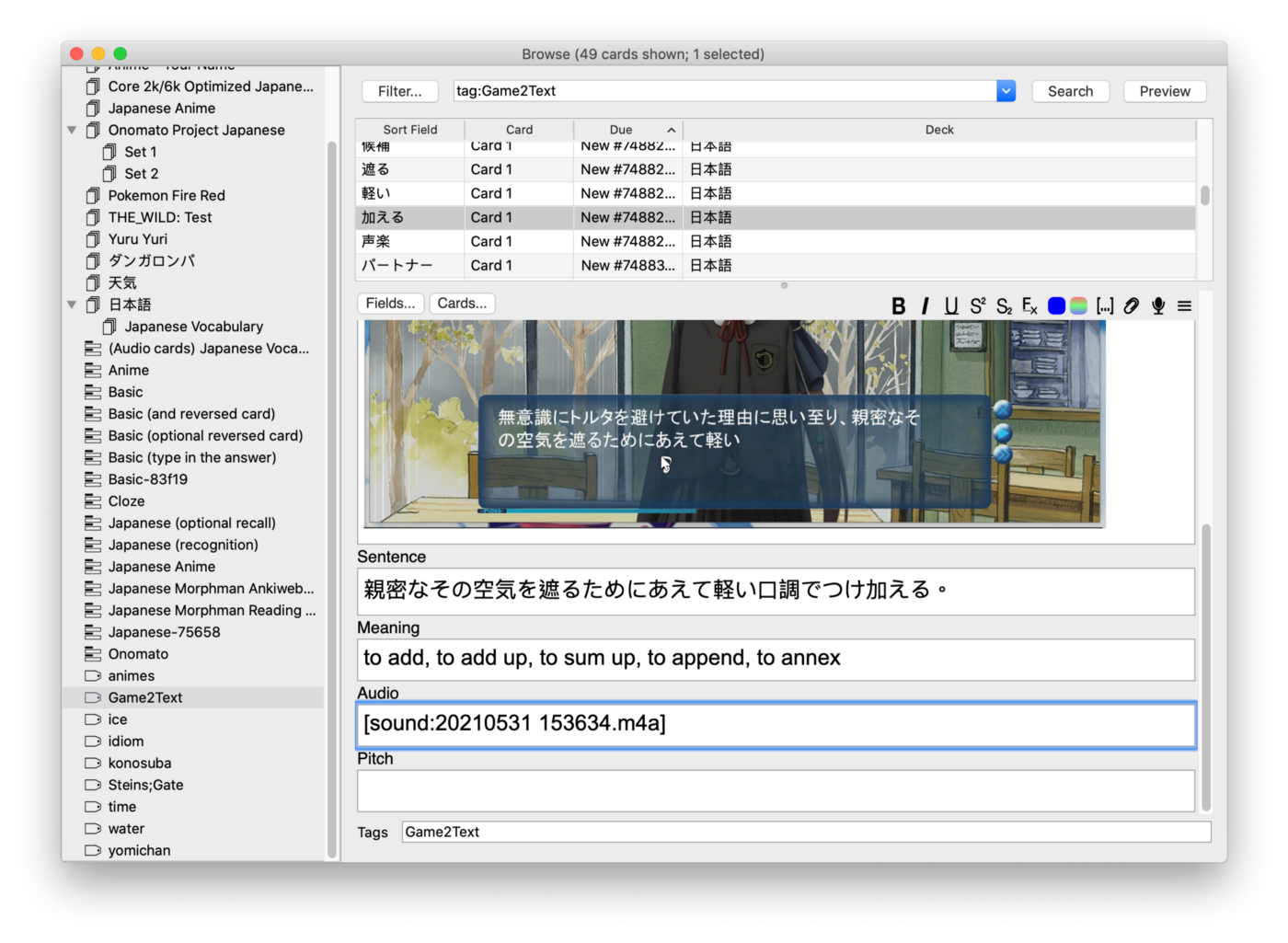This screenshot has width=1288, height=943.
Task: Toggle italic formatting in the editor
Action: (926, 305)
